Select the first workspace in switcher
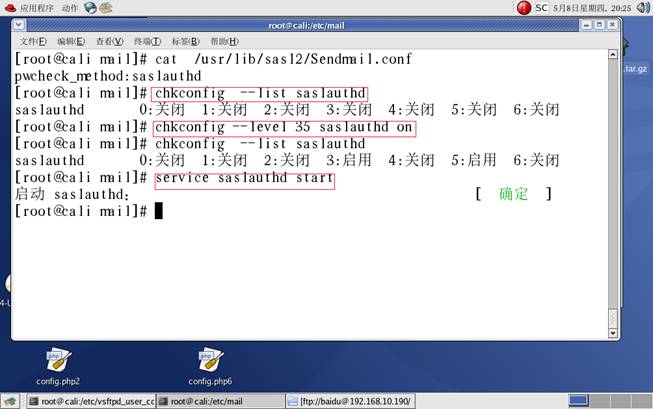Viewport: 653px width, 409px height. tap(578, 401)
